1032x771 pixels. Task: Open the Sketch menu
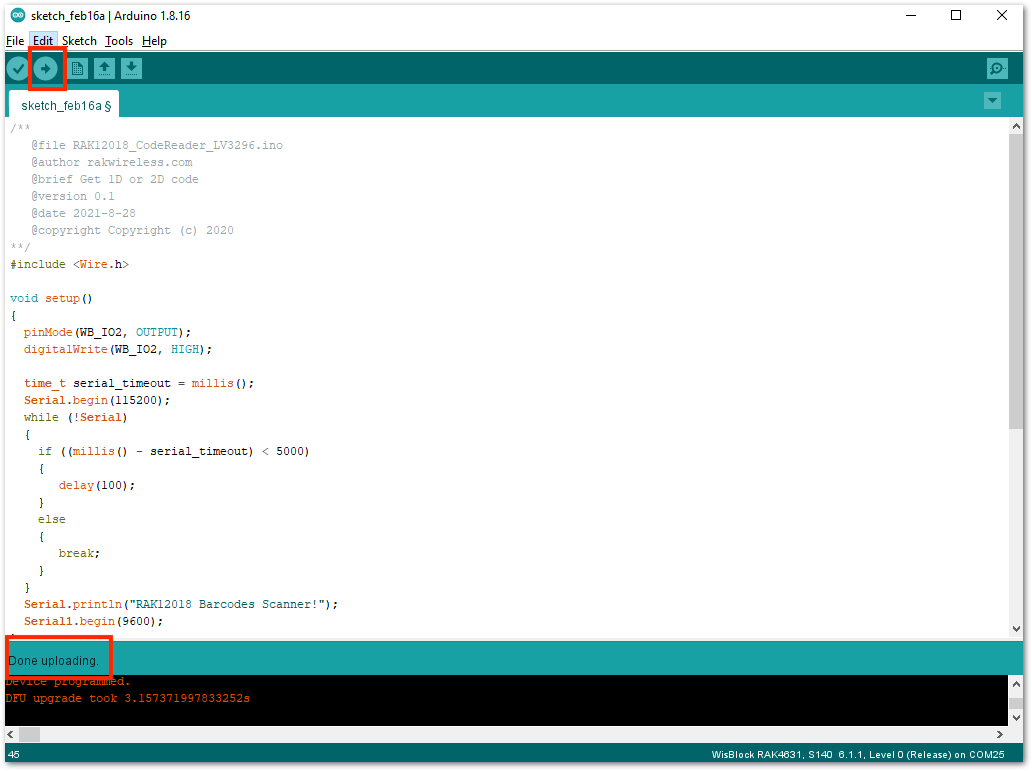click(80, 41)
